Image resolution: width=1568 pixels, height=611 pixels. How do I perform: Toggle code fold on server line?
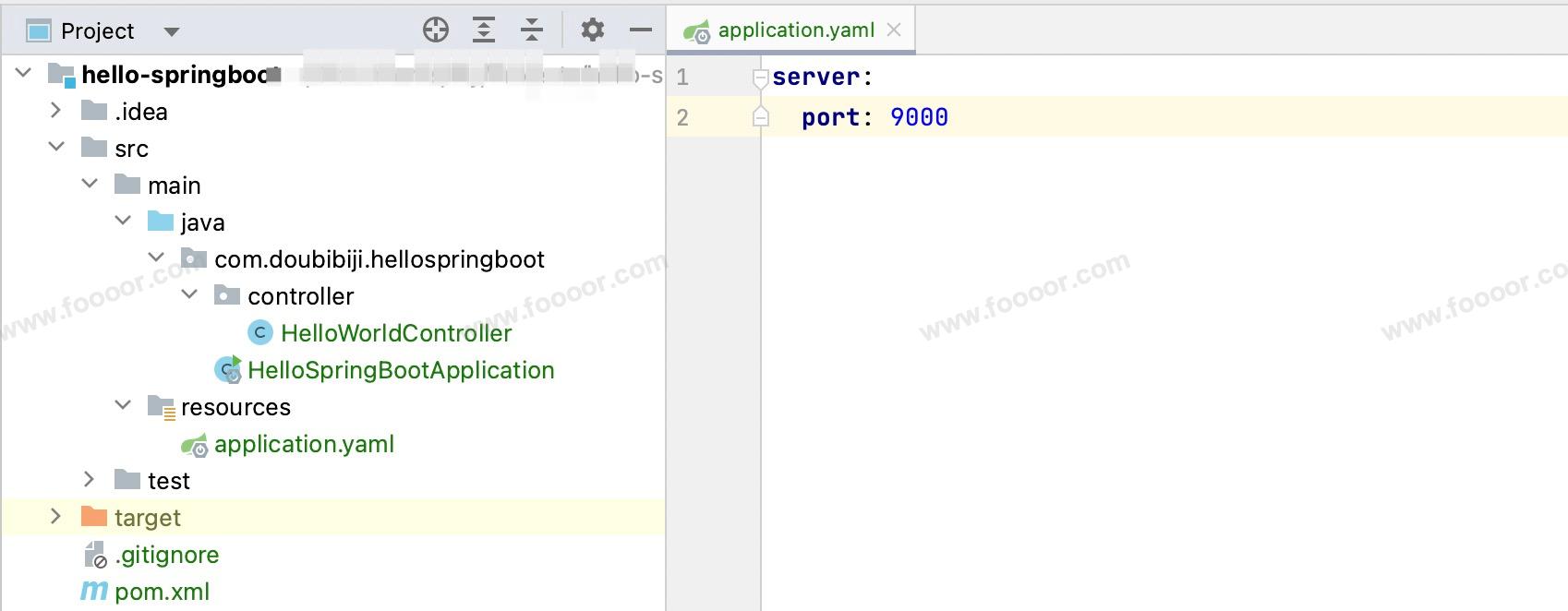[x=760, y=78]
